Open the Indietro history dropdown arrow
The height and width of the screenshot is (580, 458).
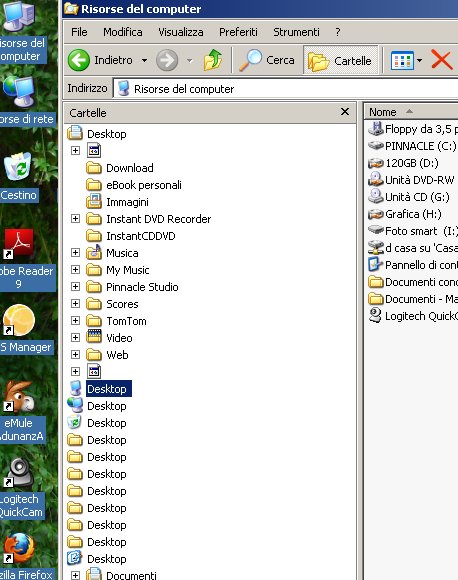144,60
